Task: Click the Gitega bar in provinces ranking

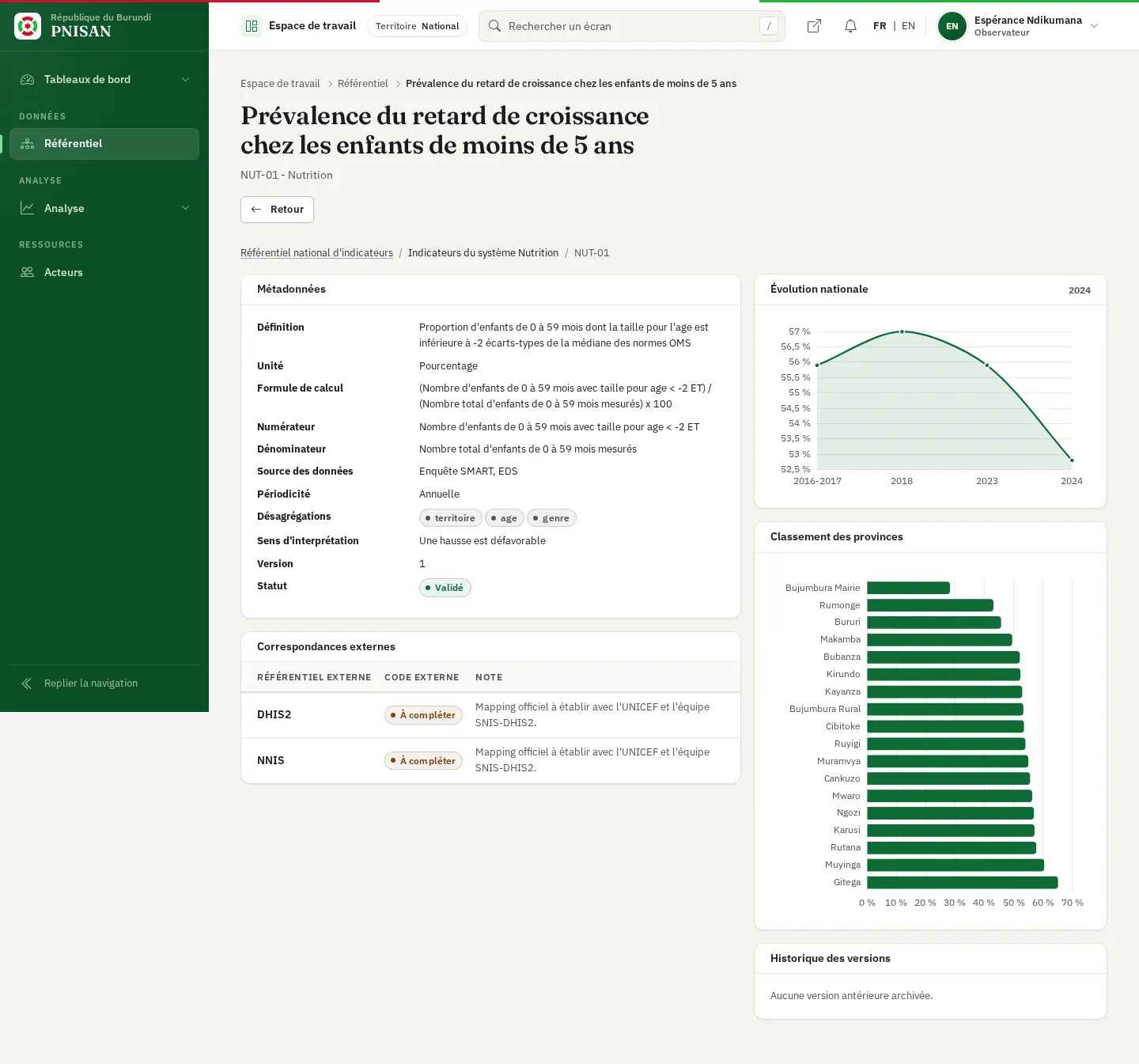Action: pyautogui.click(x=963, y=882)
